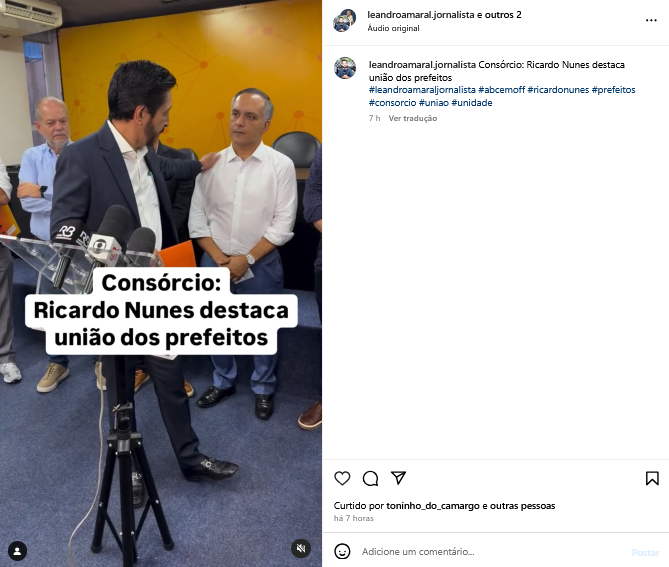Open the #ricardonunes hashtag
Image resolution: width=669 pixels, height=567 pixels.
[558, 90]
